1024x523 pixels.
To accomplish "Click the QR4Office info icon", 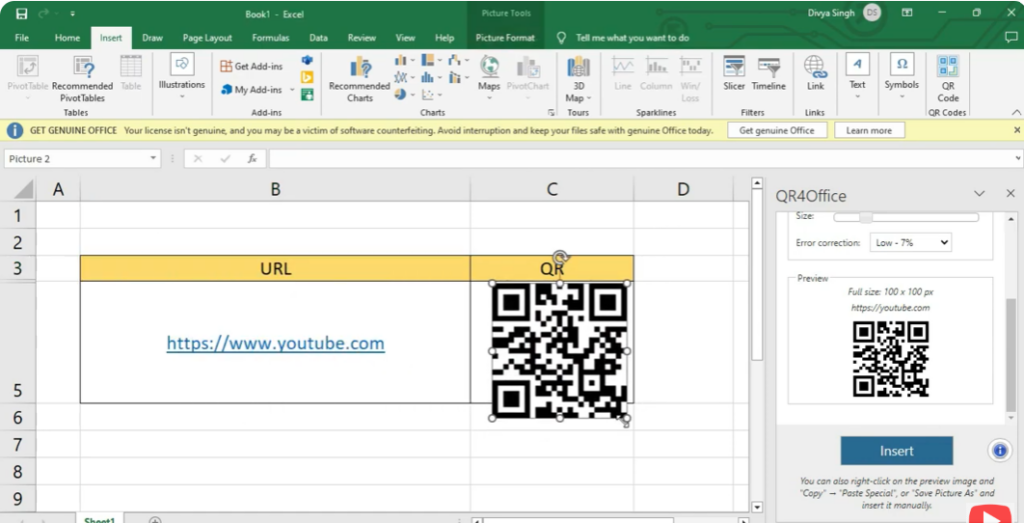I will 999,451.
